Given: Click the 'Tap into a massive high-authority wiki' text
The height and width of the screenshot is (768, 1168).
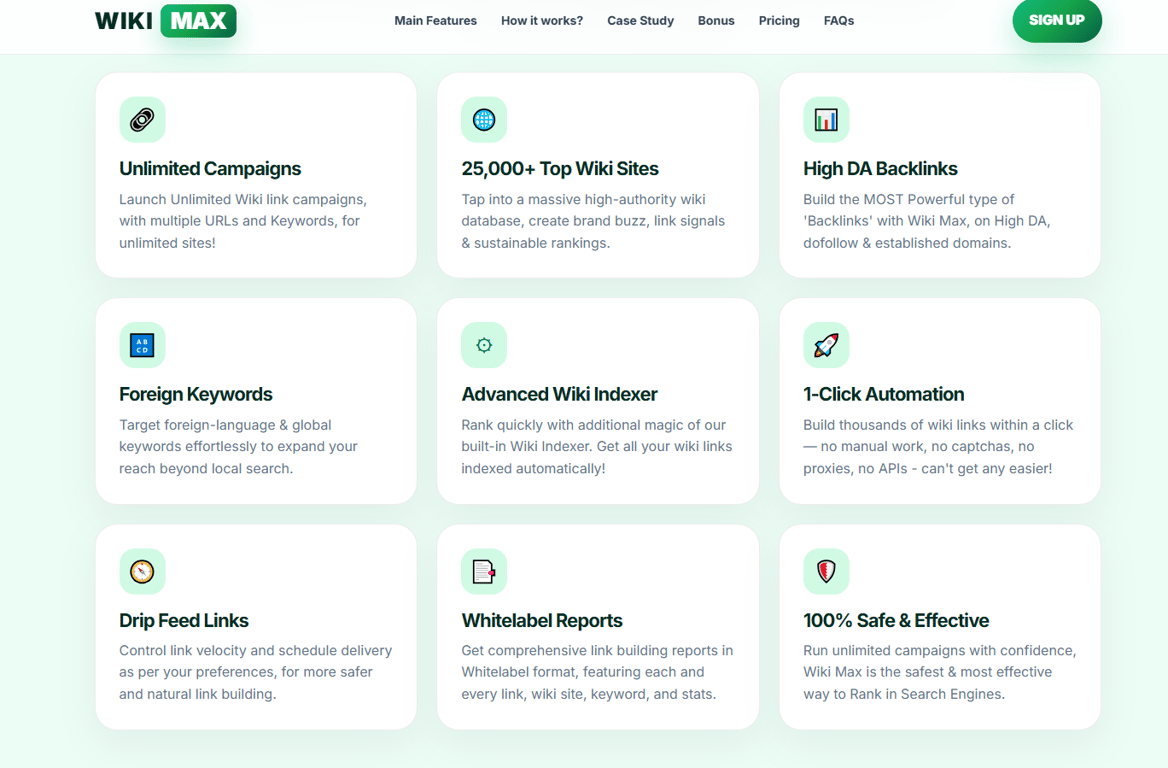Looking at the screenshot, I should coord(593,221).
